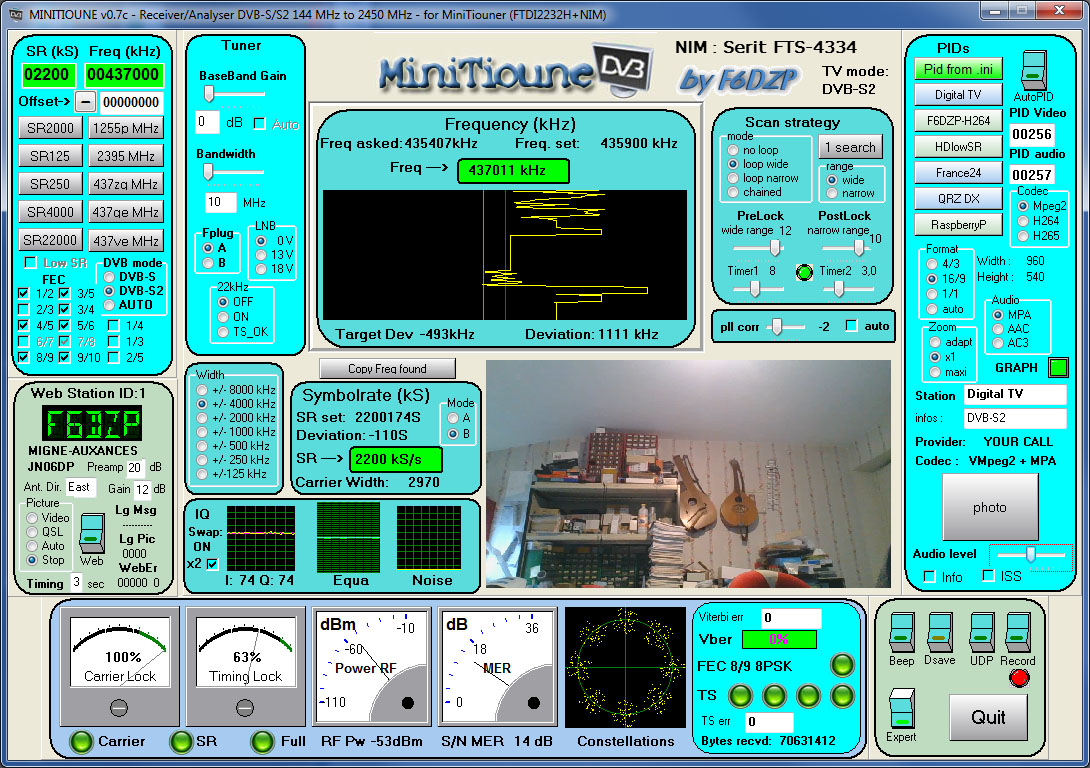Adjust the PreLock wide range slider
The image size is (1090, 768).
774,247
